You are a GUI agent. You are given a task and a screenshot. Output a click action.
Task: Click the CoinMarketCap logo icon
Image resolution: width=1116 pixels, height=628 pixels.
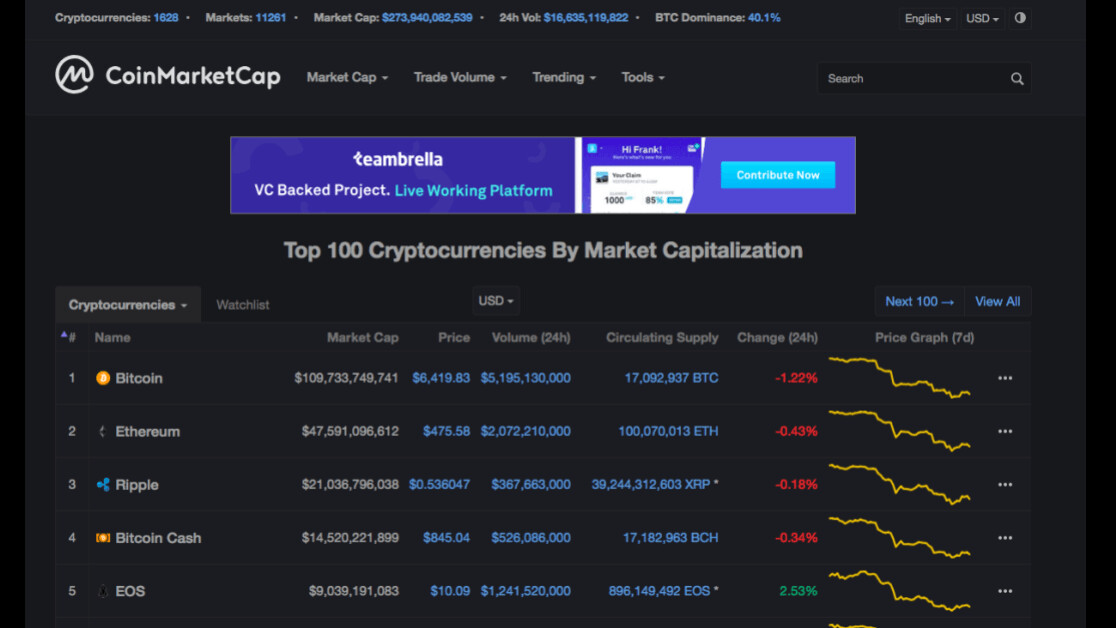74,75
